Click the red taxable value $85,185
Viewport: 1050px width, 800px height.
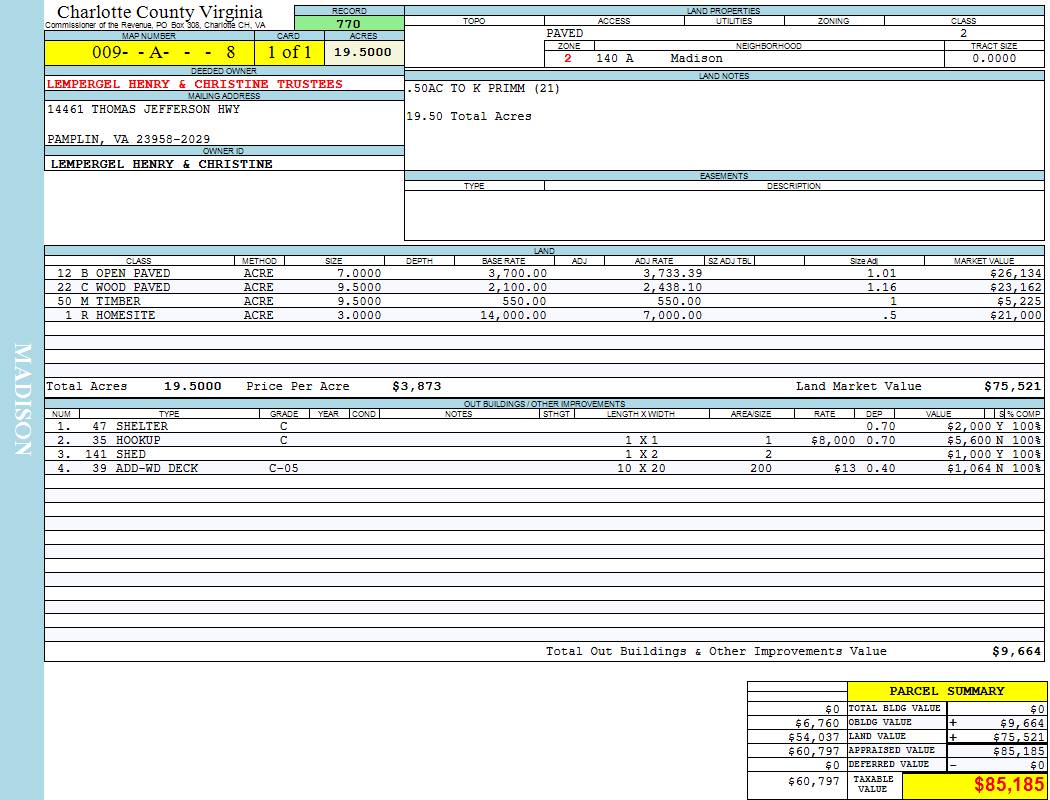[x=1009, y=785]
